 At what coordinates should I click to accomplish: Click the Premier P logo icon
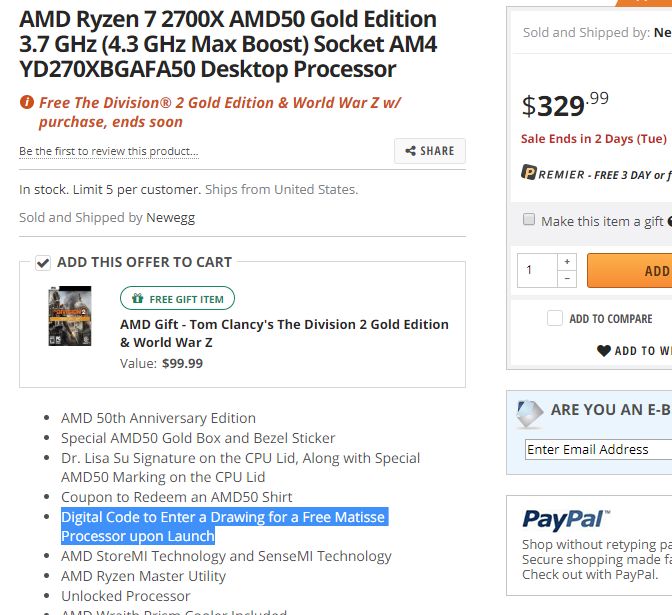coord(529,172)
